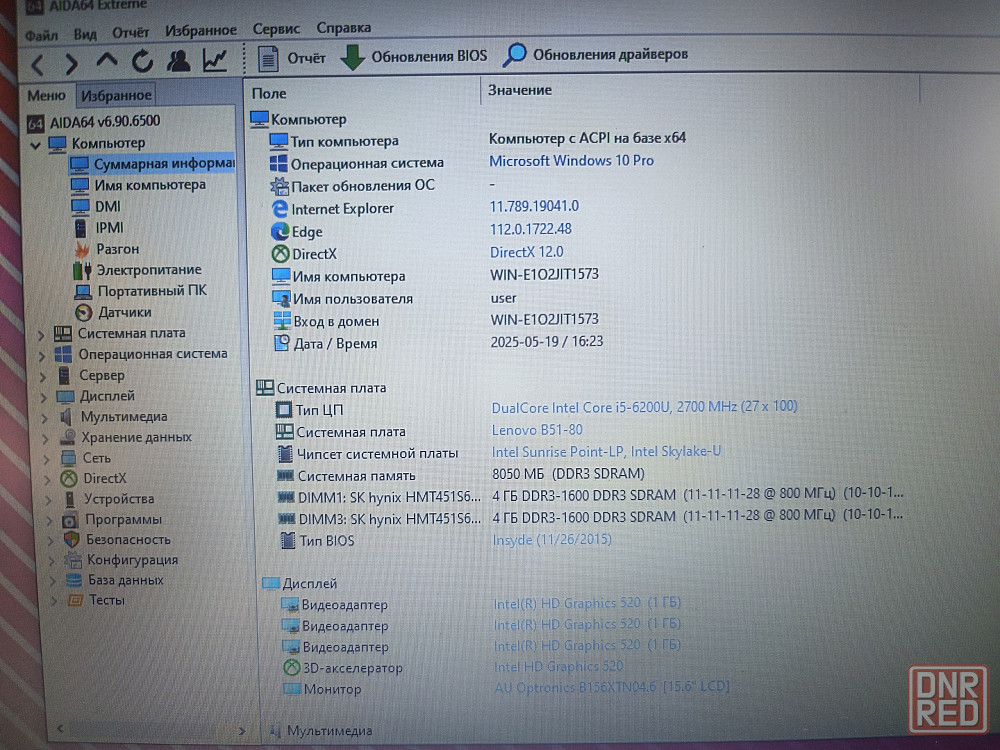Viewport: 1000px width, 750px height.
Task: Select Суммарная информация in the tree
Action: [x=152, y=165]
